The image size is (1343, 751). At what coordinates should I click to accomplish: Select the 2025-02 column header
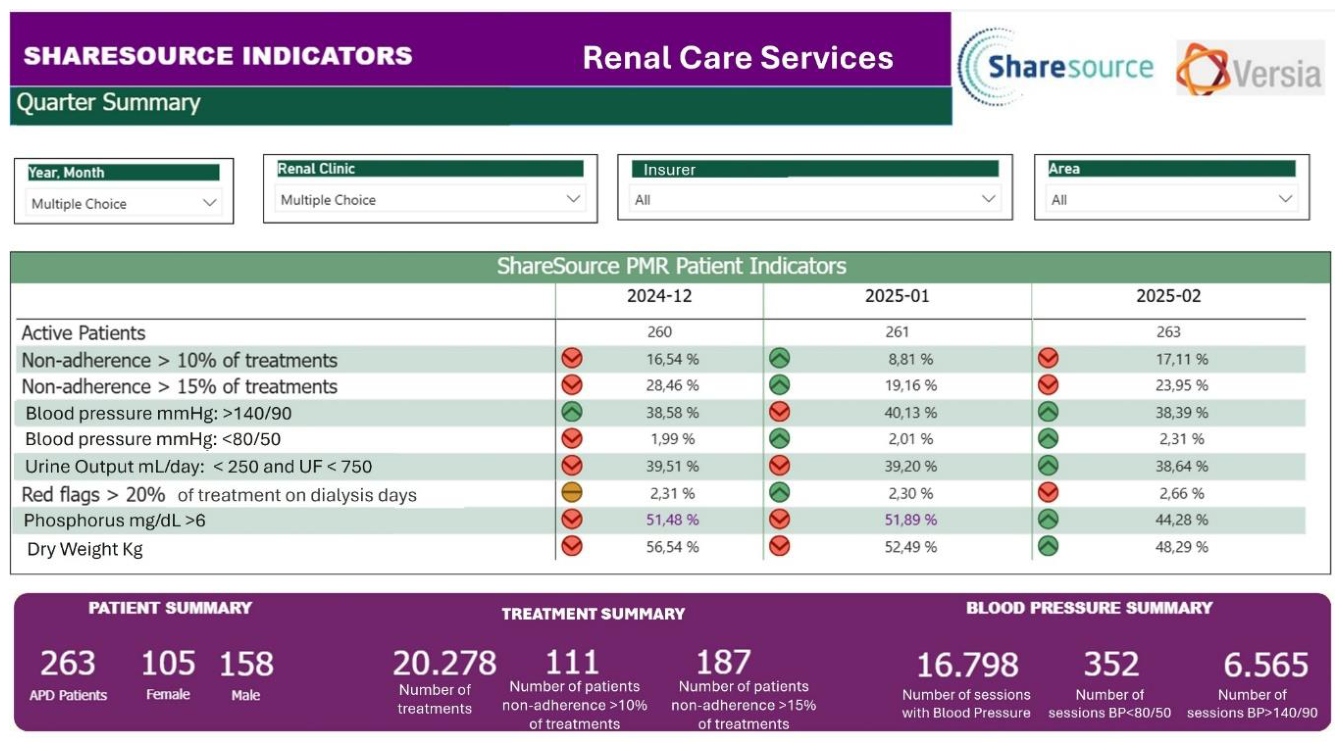coord(1168,296)
